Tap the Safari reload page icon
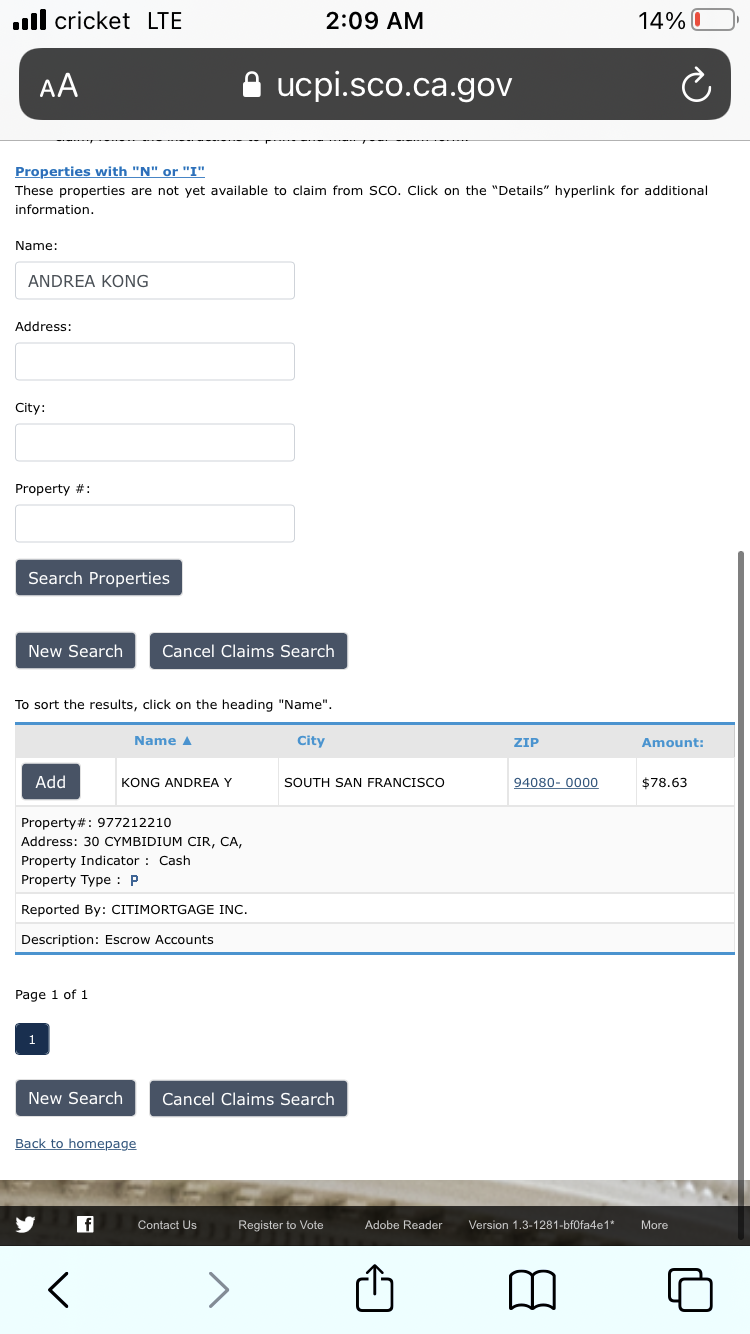 coord(696,86)
